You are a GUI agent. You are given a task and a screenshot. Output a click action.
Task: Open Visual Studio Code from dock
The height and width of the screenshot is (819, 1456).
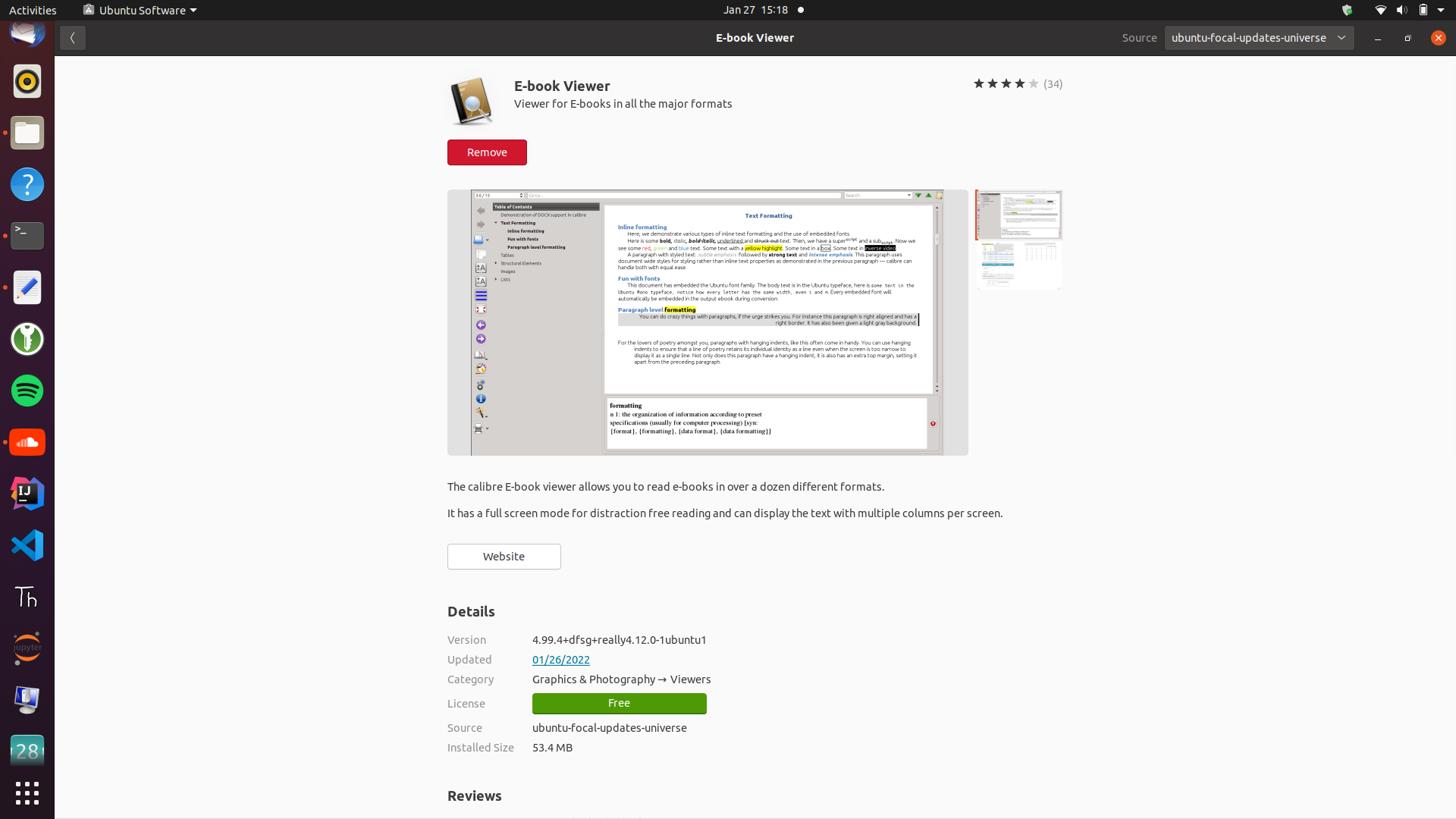click(x=27, y=546)
